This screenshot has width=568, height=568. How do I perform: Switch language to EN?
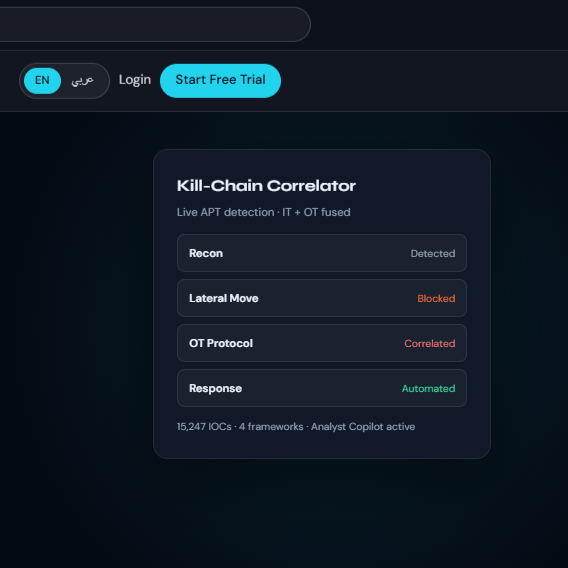[x=42, y=80]
